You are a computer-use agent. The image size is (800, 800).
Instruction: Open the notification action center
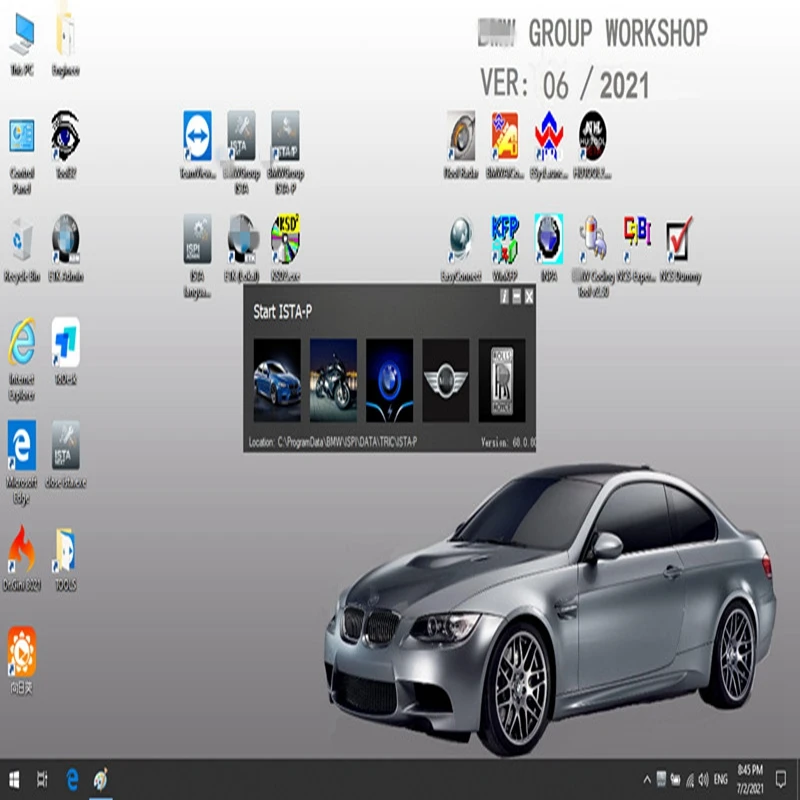click(780, 780)
